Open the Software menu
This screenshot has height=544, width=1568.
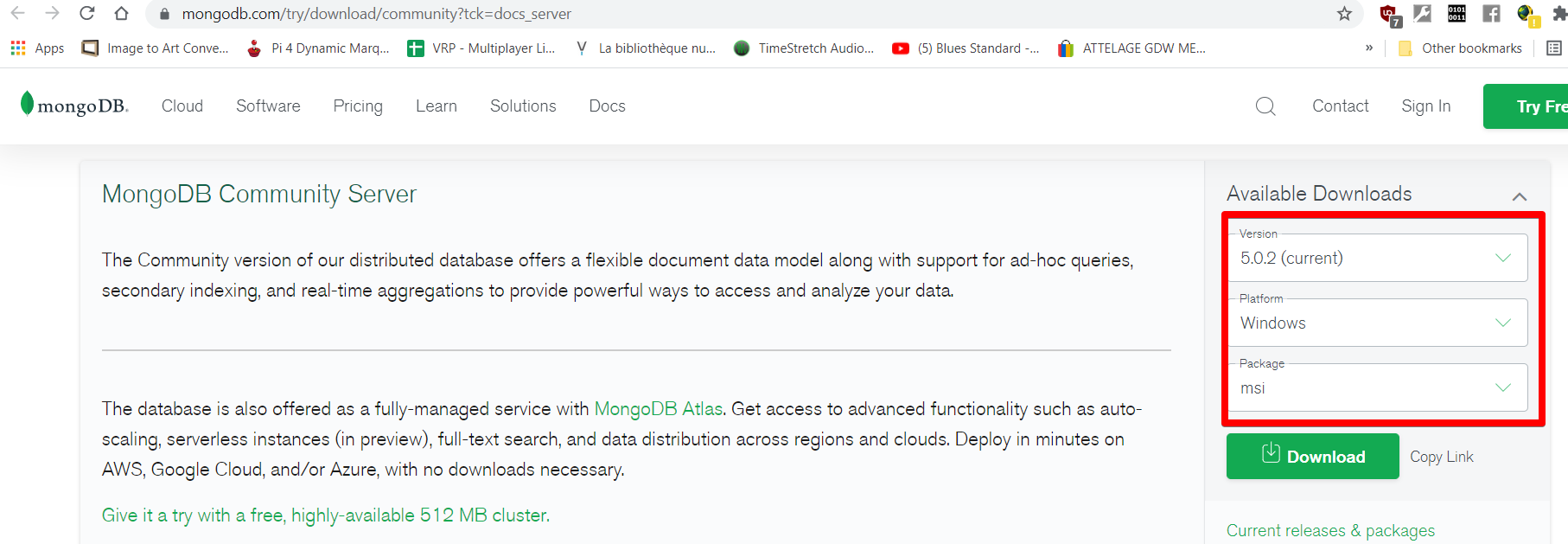click(268, 106)
